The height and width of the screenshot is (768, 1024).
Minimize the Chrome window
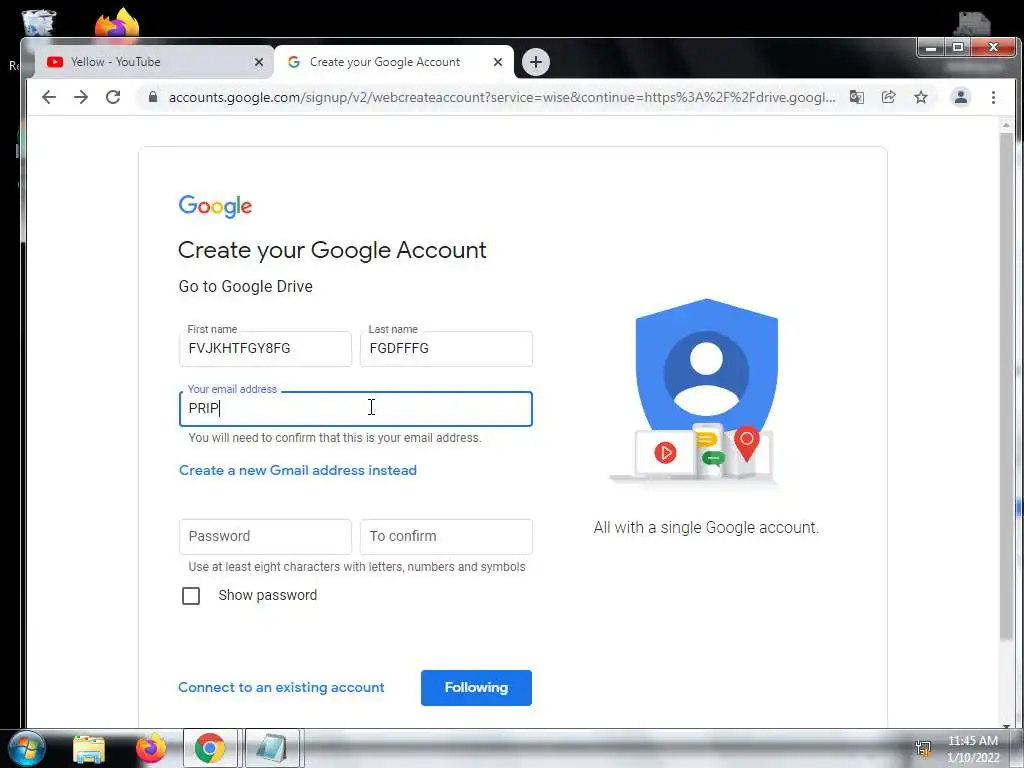[x=931, y=48]
